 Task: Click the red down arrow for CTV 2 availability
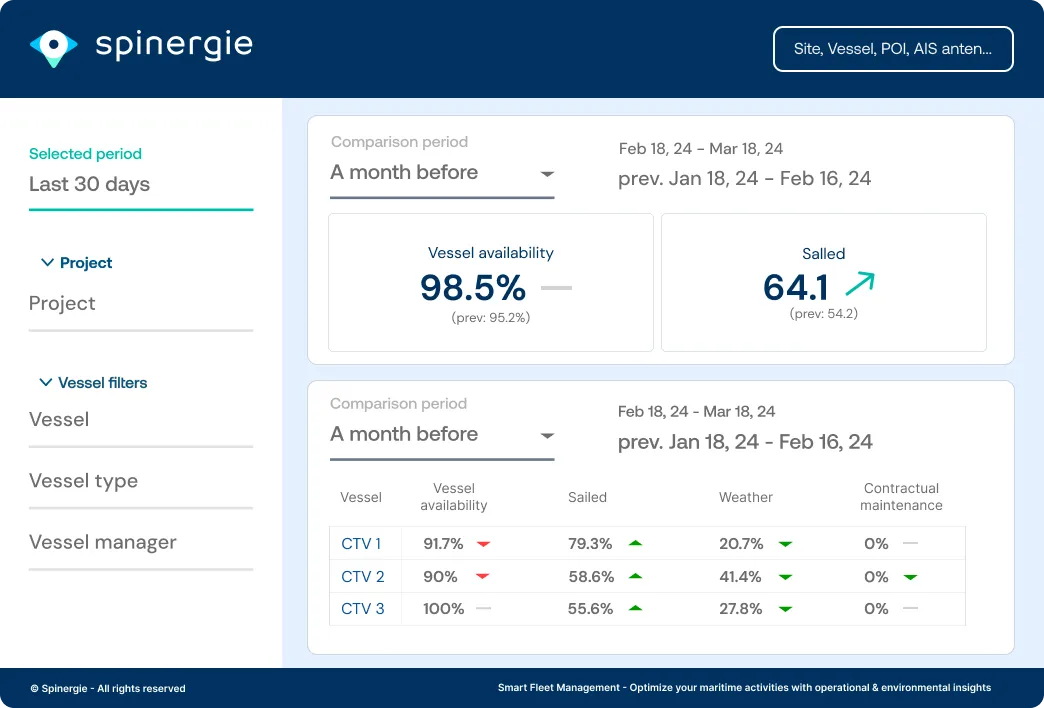483,577
